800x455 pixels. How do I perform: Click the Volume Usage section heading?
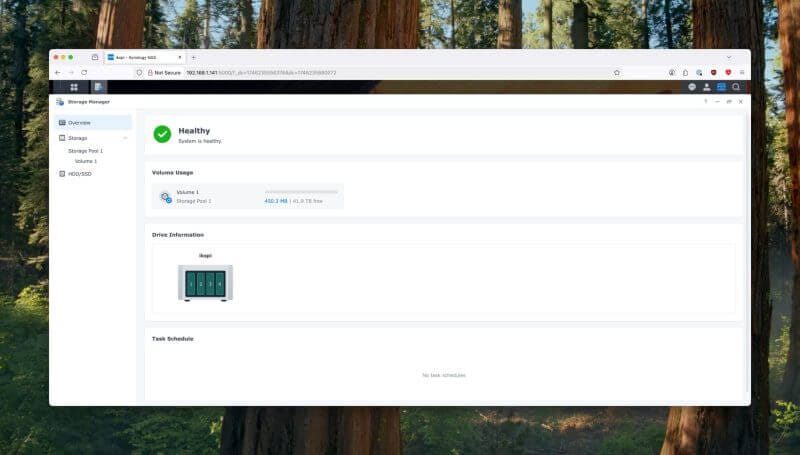172,172
